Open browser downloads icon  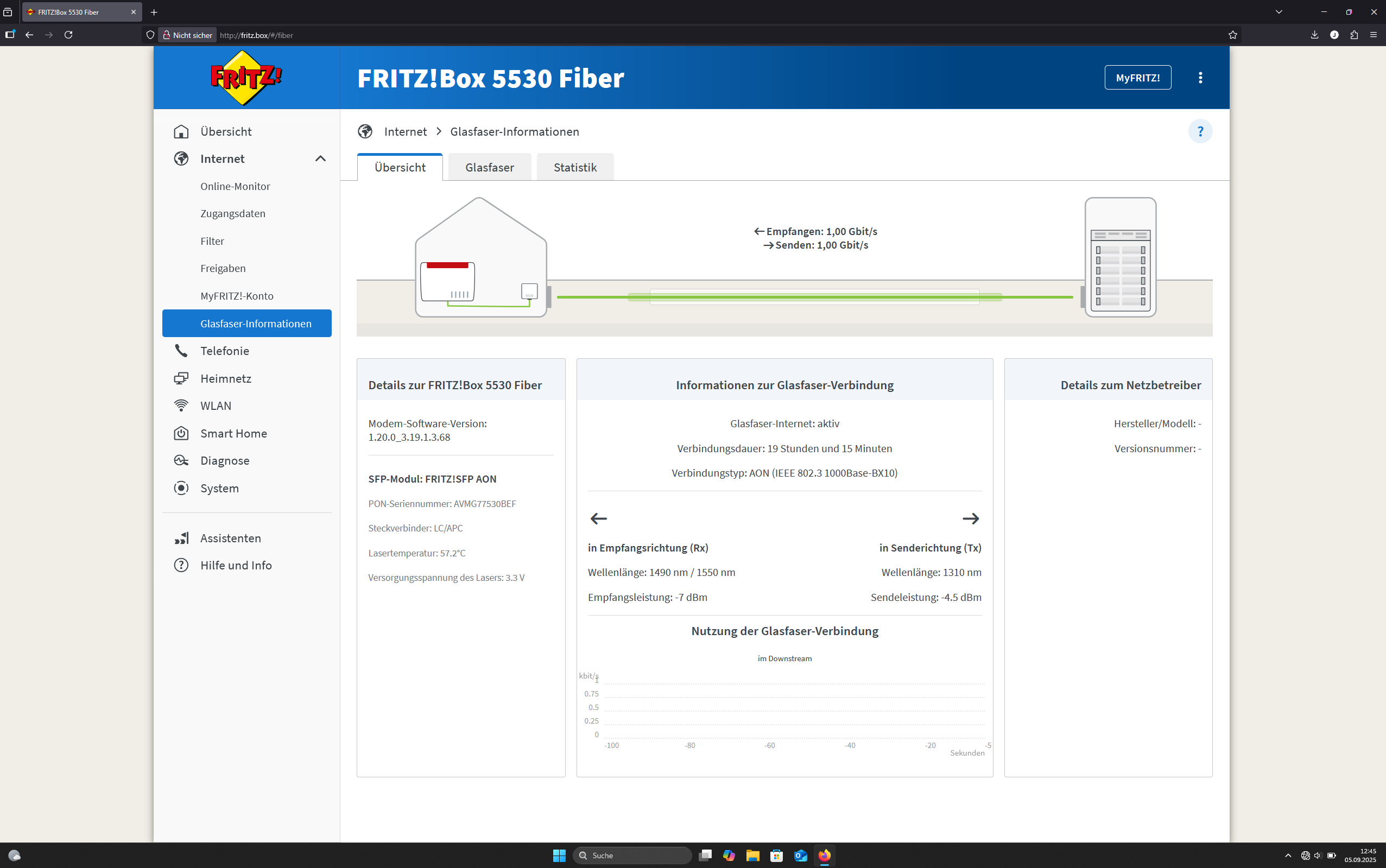coord(1314,35)
